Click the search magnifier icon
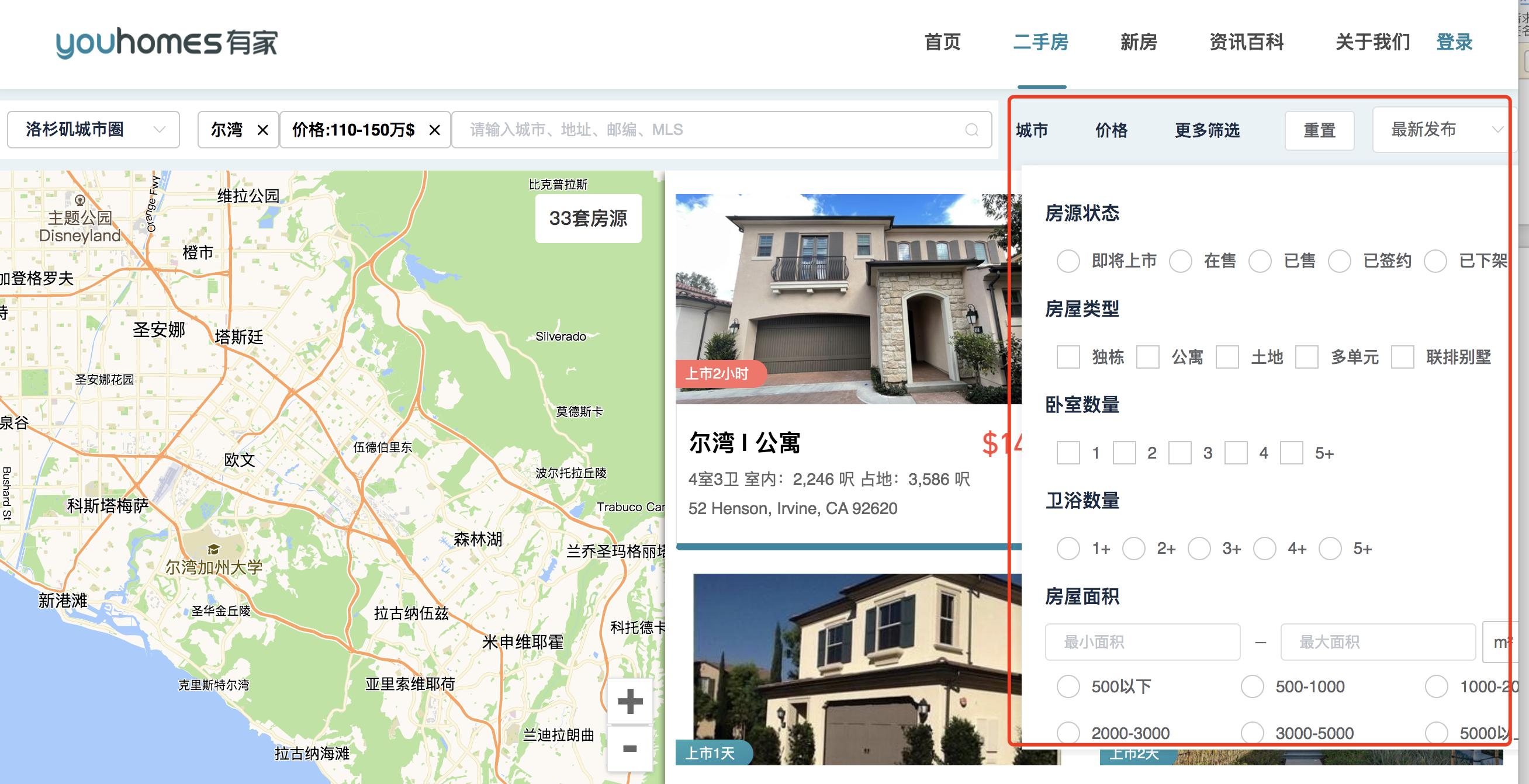The width and height of the screenshot is (1529, 784). pos(971,129)
